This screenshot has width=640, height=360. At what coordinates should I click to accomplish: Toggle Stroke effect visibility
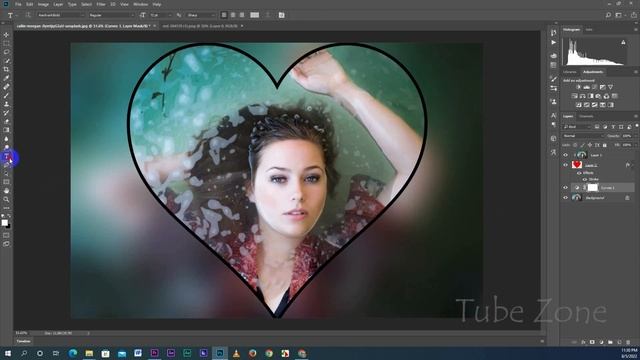[584, 179]
